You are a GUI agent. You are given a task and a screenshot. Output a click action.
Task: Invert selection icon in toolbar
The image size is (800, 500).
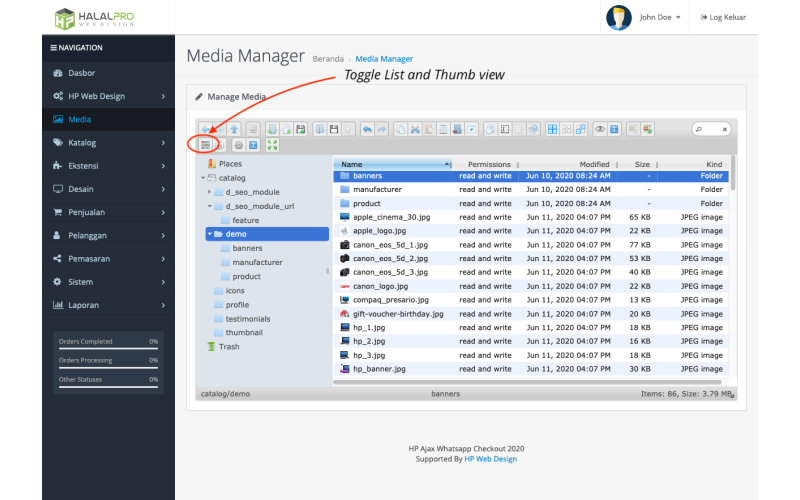[x=581, y=129]
